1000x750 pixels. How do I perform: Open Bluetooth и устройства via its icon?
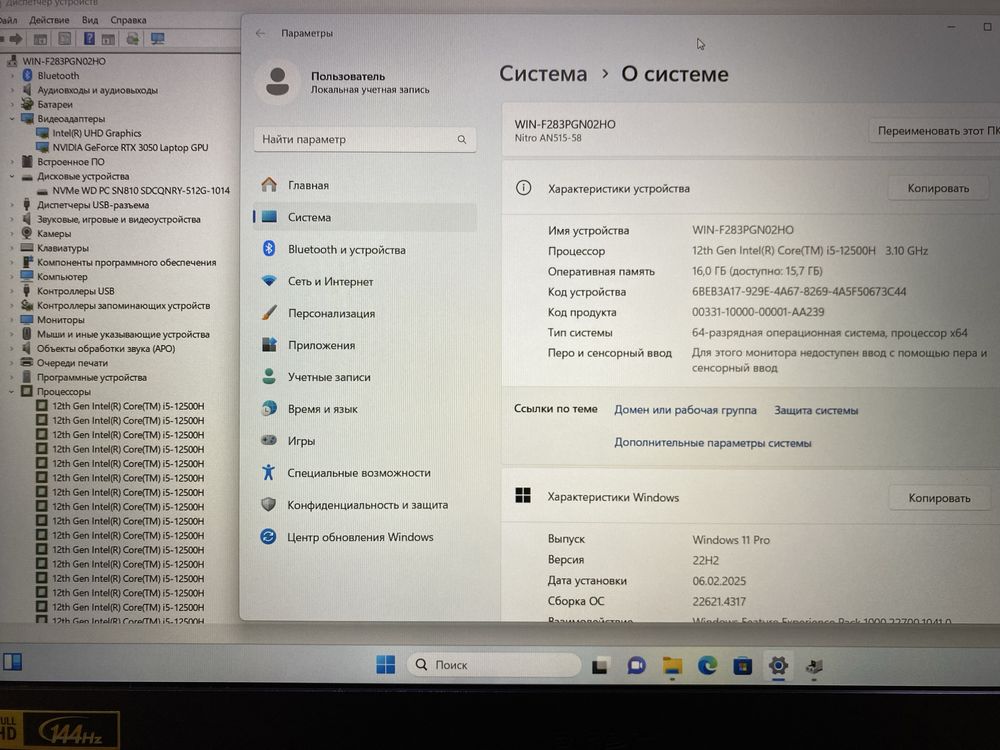269,249
